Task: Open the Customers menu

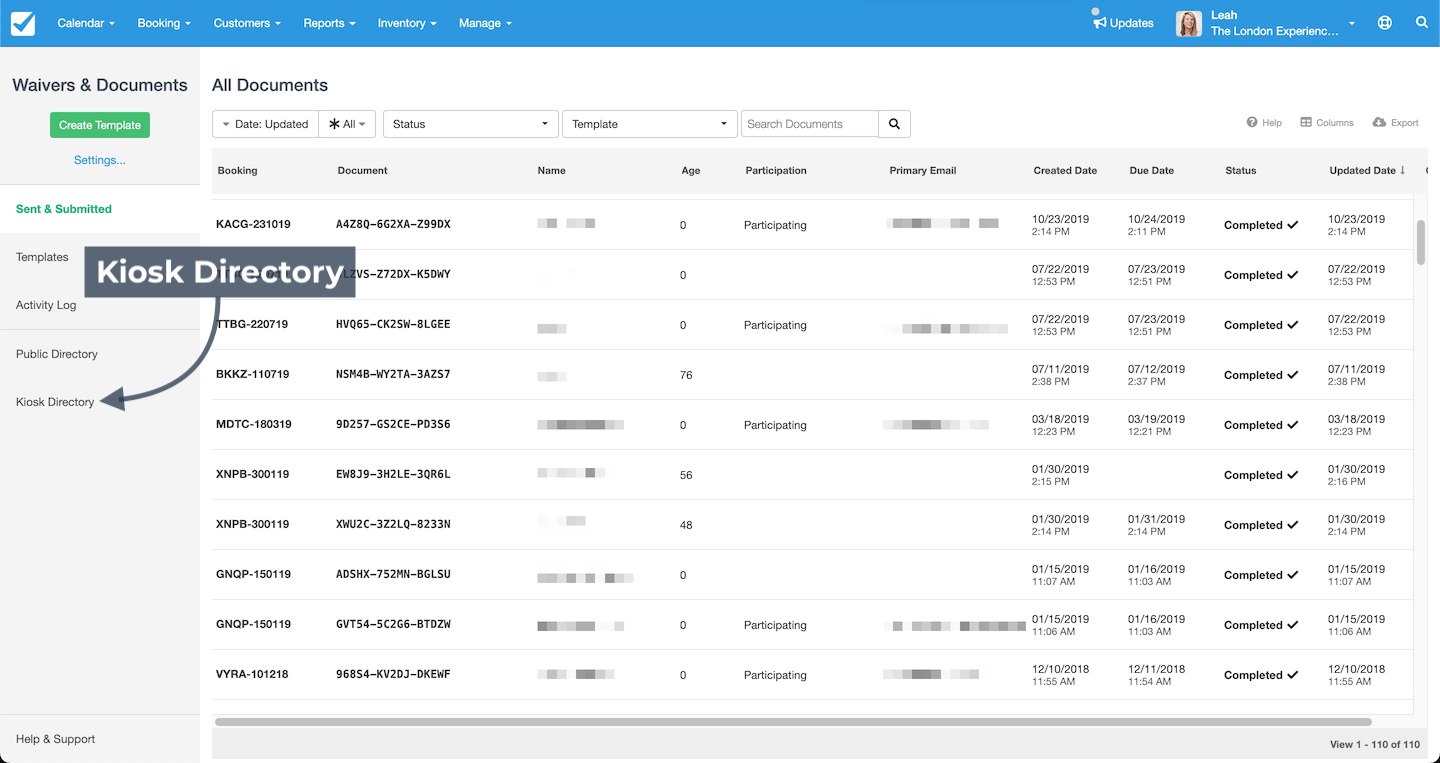Action: point(247,23)
